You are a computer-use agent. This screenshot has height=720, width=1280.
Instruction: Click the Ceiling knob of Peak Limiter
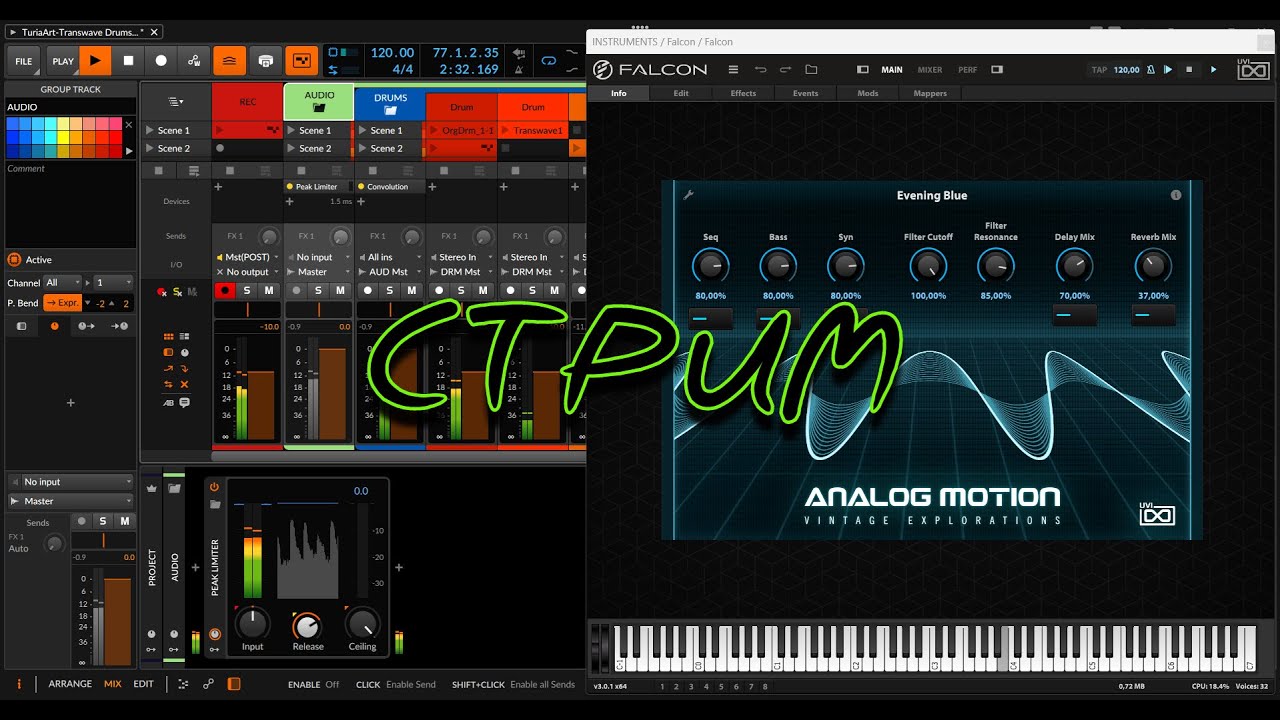(362, 624)
